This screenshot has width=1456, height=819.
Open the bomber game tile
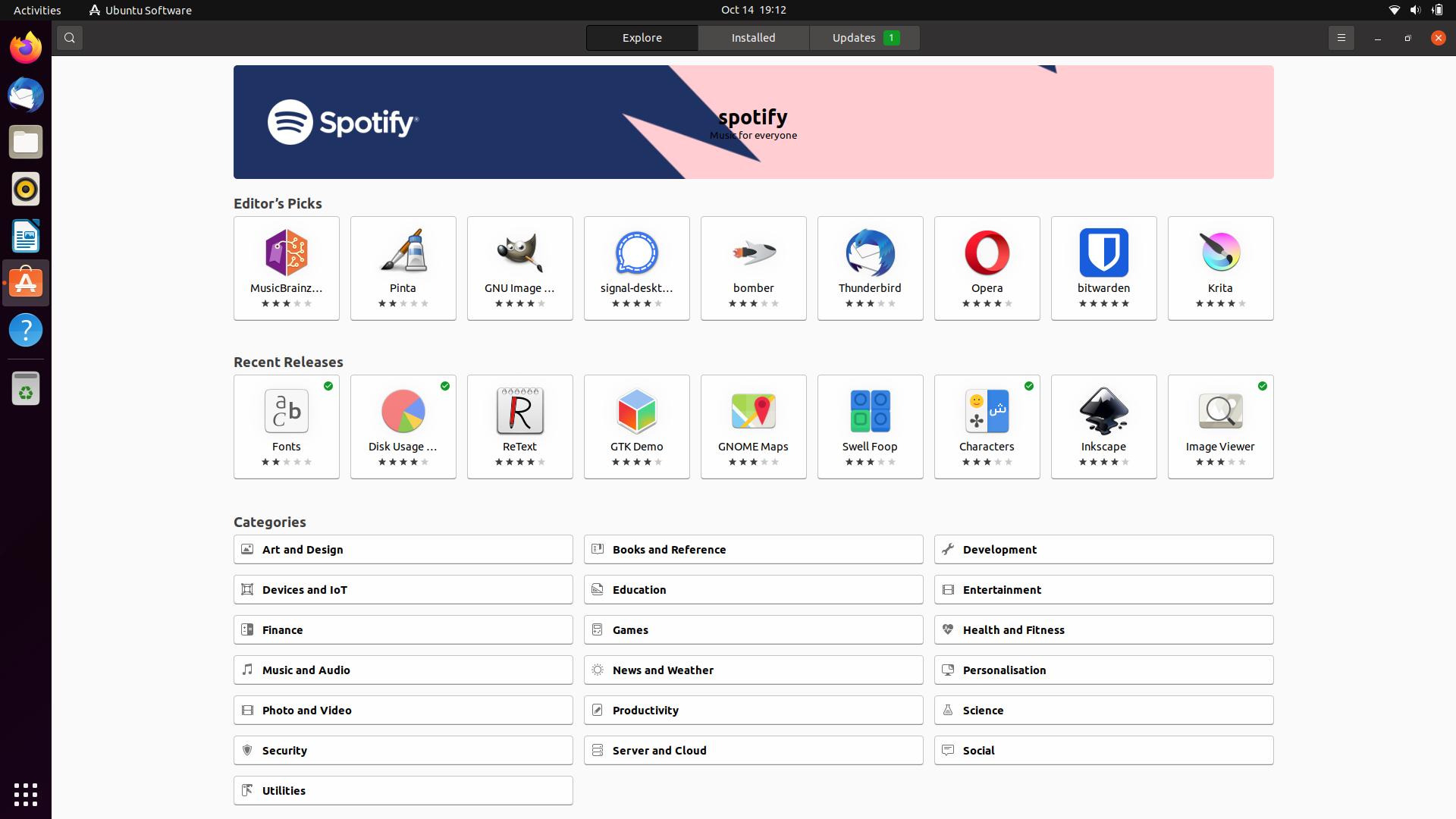(x=754, y=268)
